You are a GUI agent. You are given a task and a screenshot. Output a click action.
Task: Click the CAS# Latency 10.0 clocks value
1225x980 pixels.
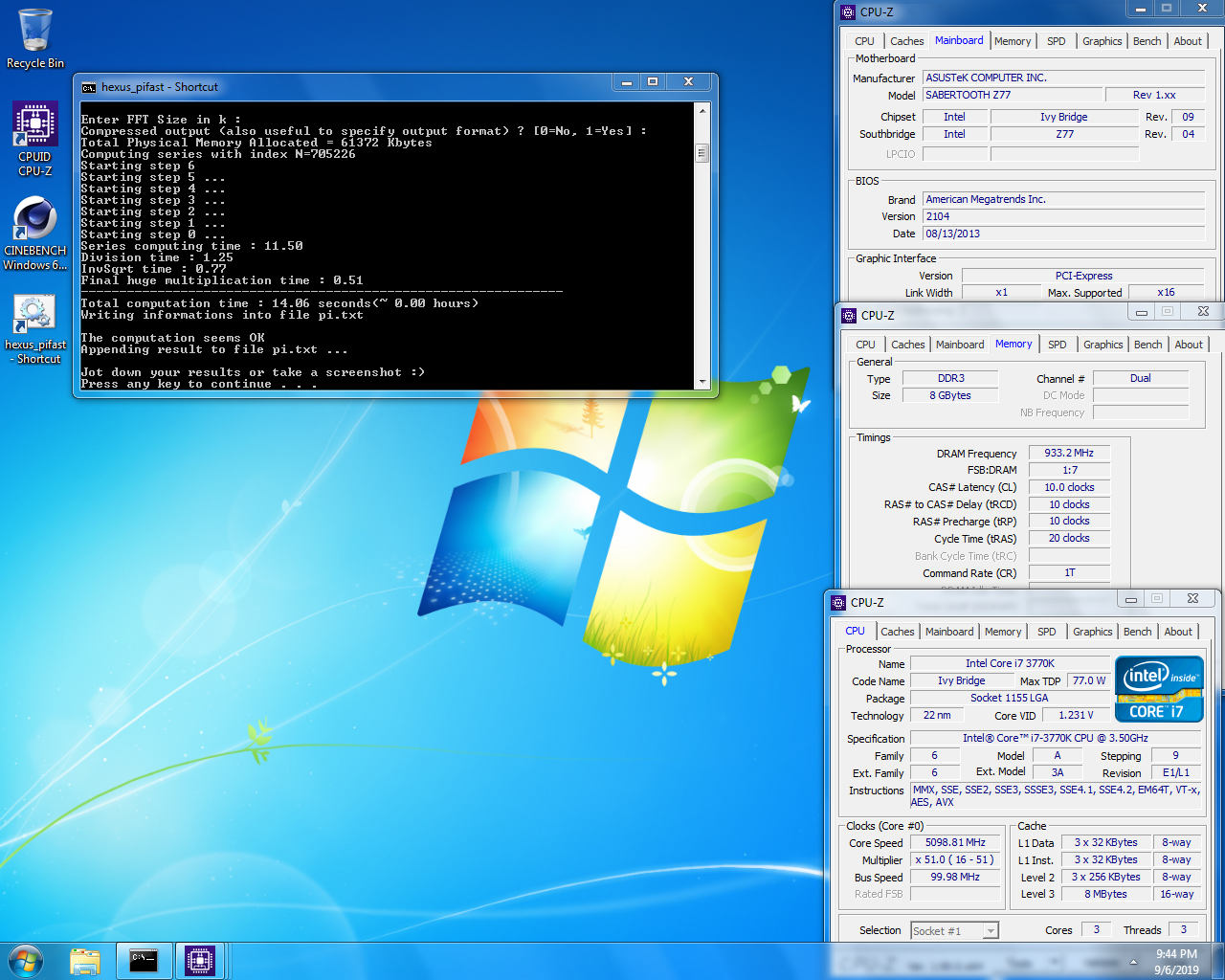point(1069,487)
